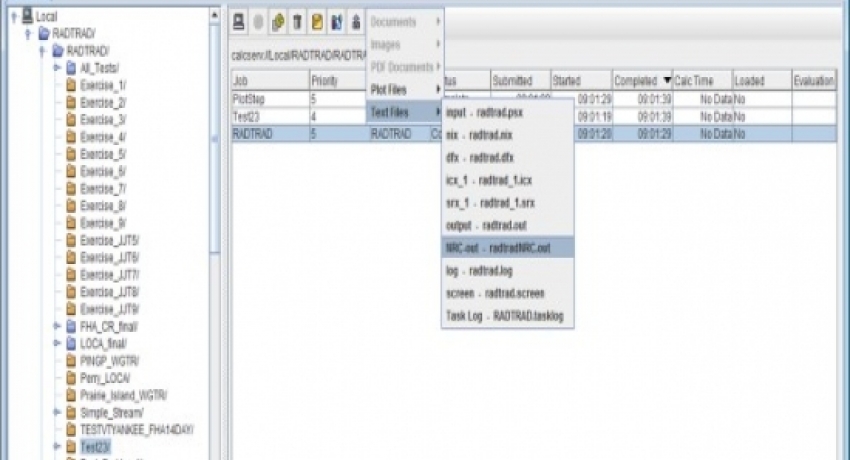Screen dimensions: 850x460
Task: Click the Exercise_3/ folder icon
Action: [71, 120]
